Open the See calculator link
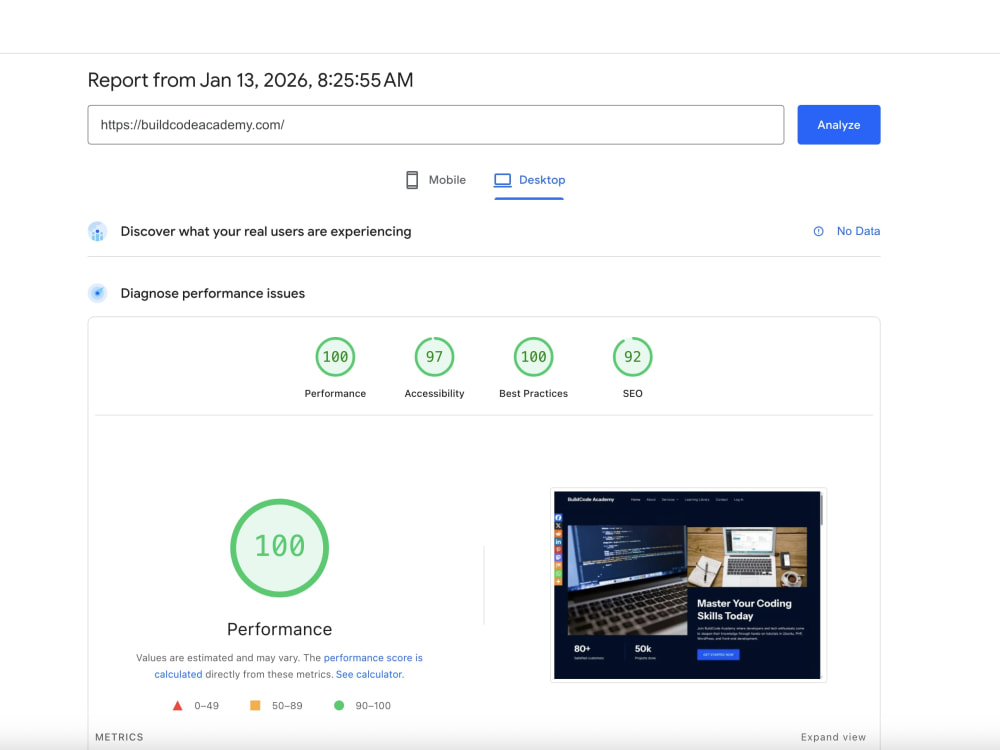The height and width of the screenshot is (750, 1000). [x=369, y=674]
